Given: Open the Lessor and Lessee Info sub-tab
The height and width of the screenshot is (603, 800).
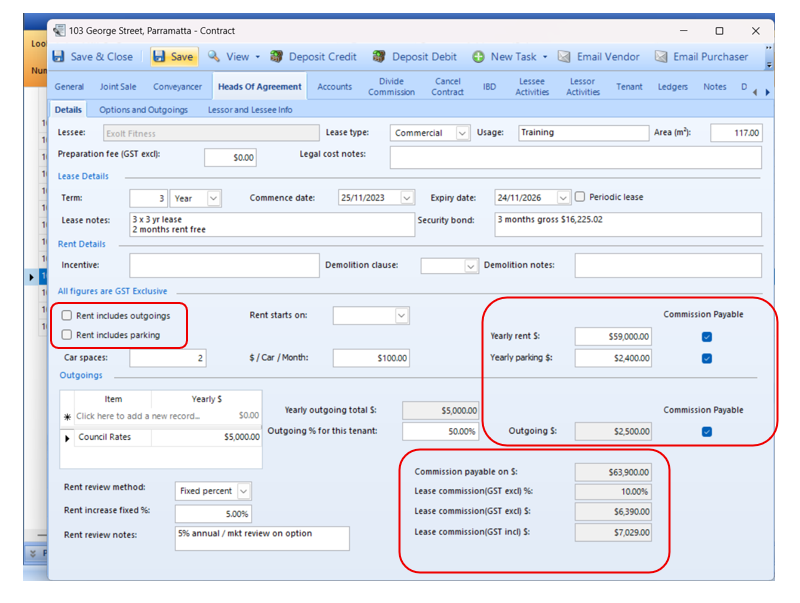Looking at the screenshot, I should click(x=250, y=110).
